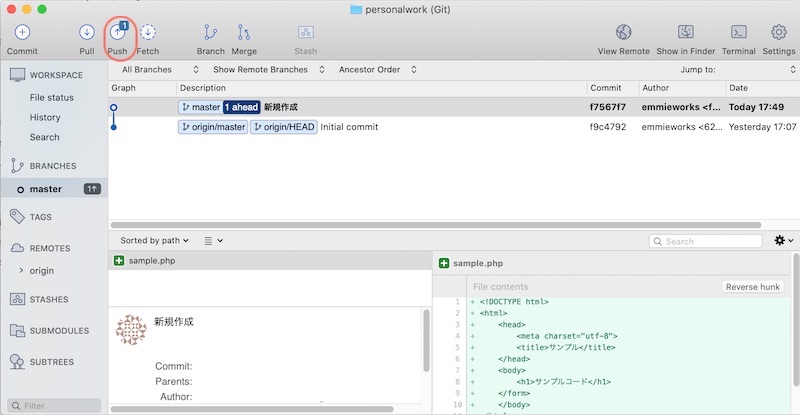800x415 pixels.
Task: Click the Fetch toolbar icon
Action: [147, 32]
